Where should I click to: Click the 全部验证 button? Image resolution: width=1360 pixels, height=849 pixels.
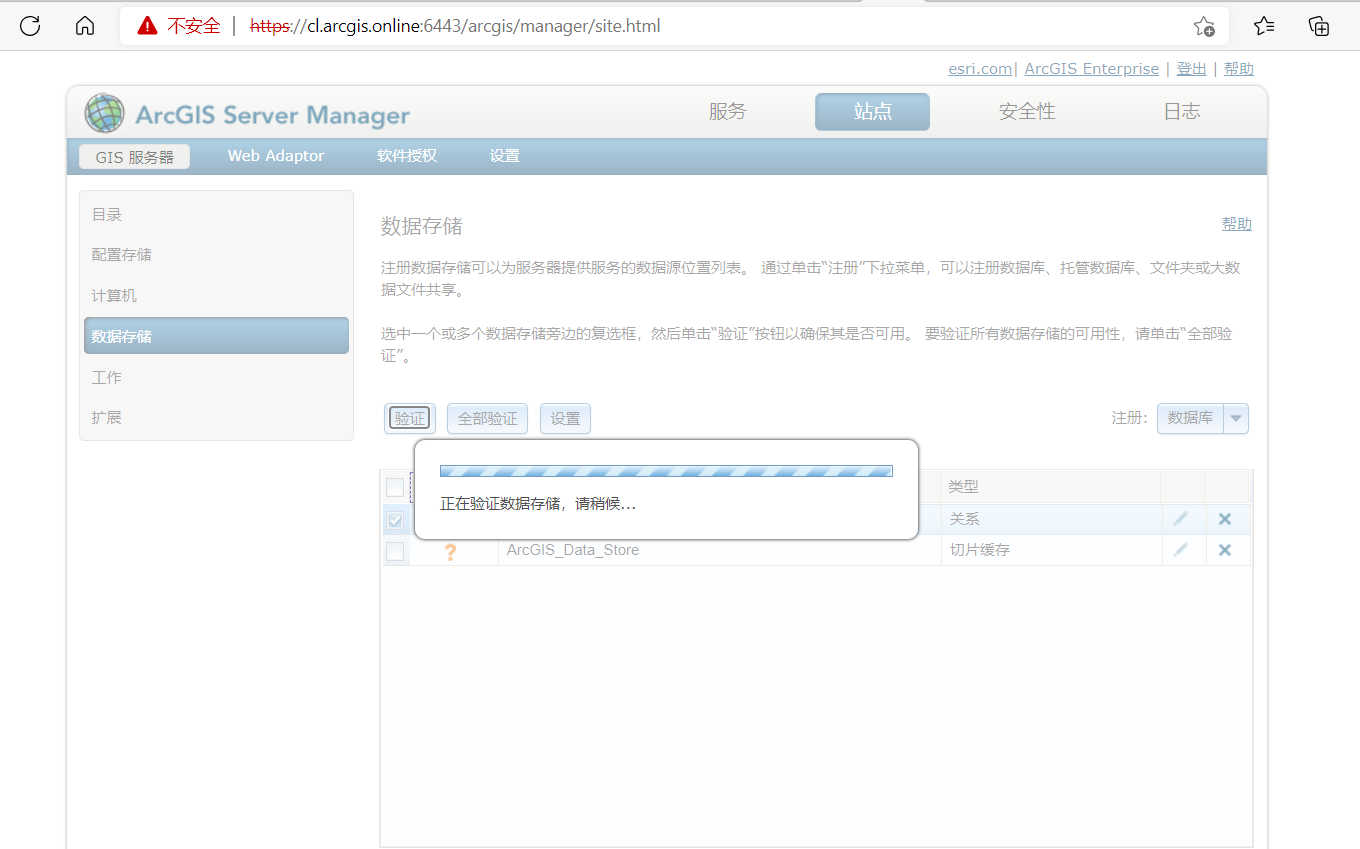pyautogui.click(x=487, y=418)
